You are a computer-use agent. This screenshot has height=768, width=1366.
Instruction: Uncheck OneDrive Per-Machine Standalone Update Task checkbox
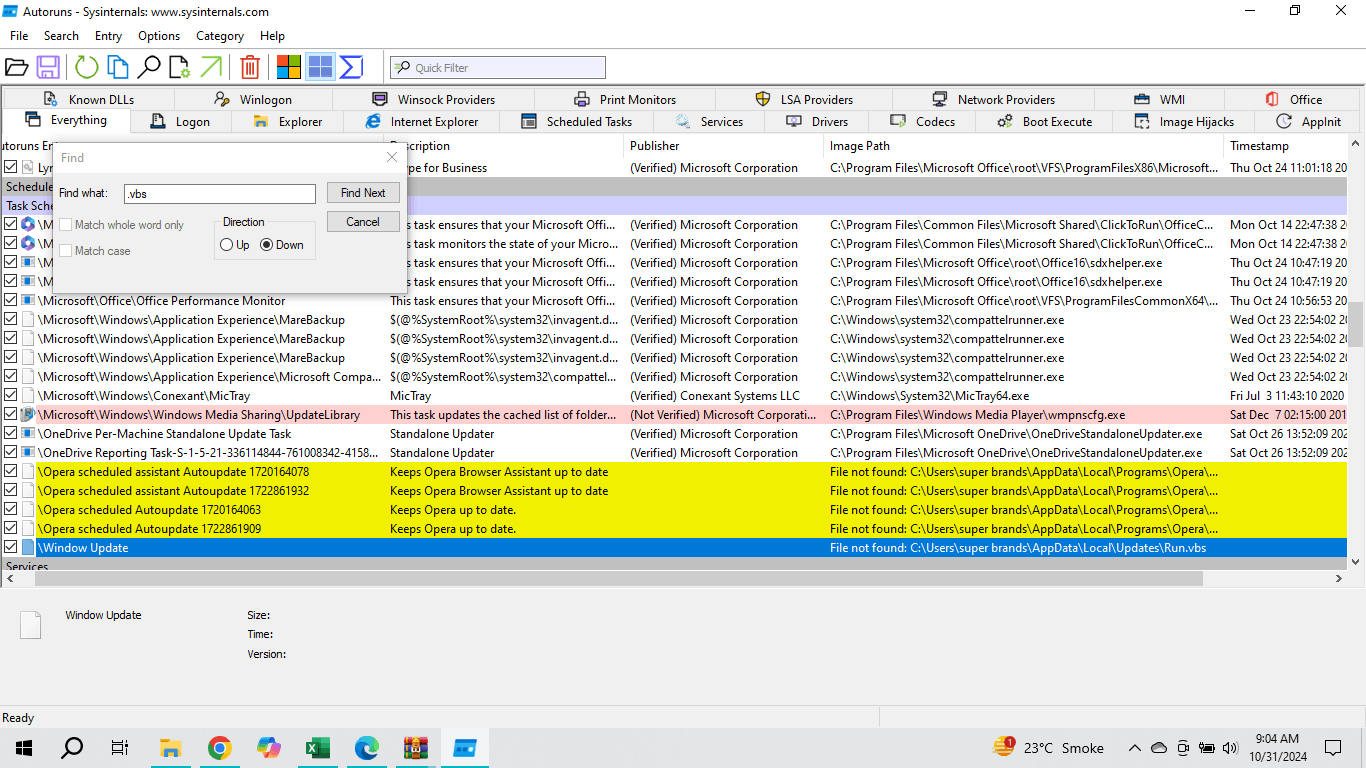pyautogui.click(x=10, y=434)
